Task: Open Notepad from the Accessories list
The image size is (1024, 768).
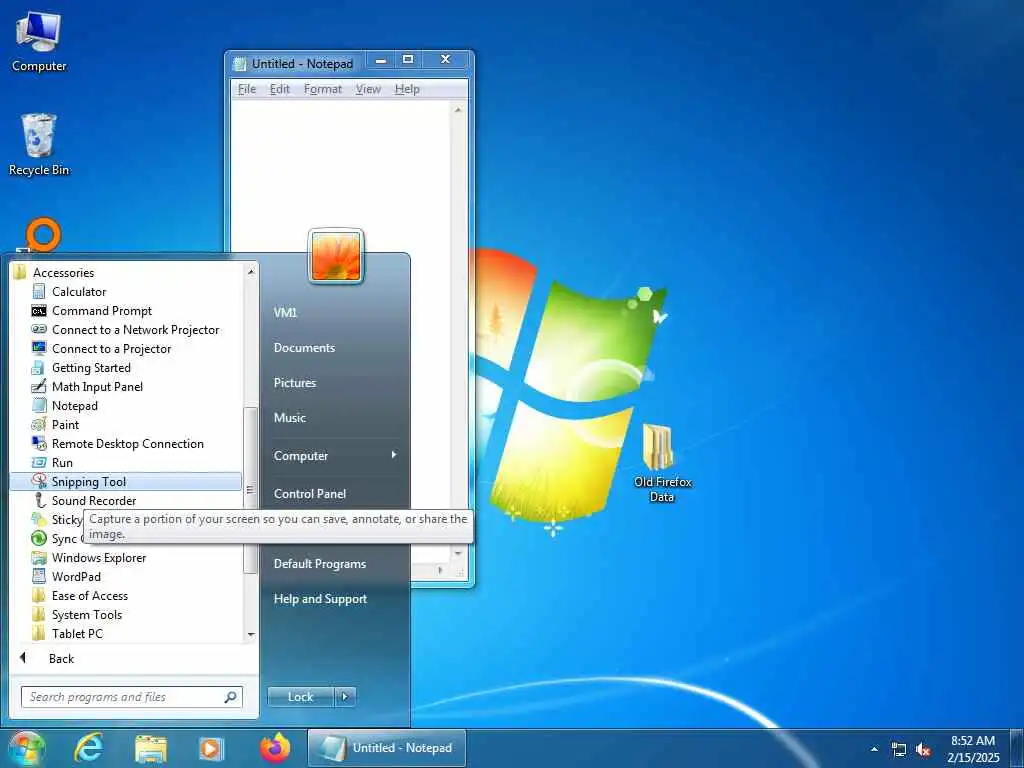Action: pyautogui.click(x=74, y=406)
